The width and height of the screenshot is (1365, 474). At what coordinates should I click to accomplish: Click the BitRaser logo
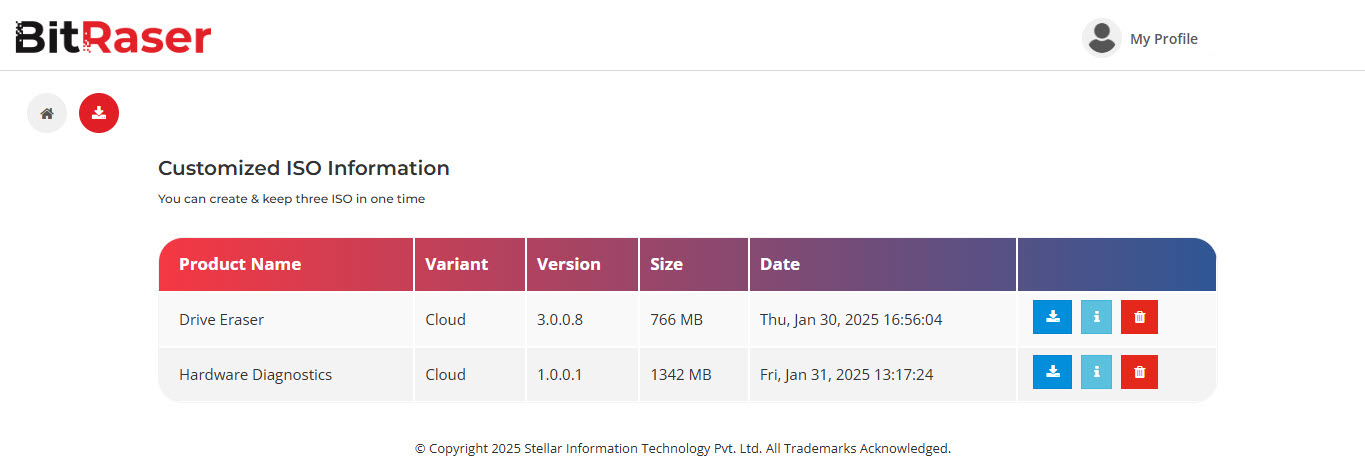coord(113,38)
